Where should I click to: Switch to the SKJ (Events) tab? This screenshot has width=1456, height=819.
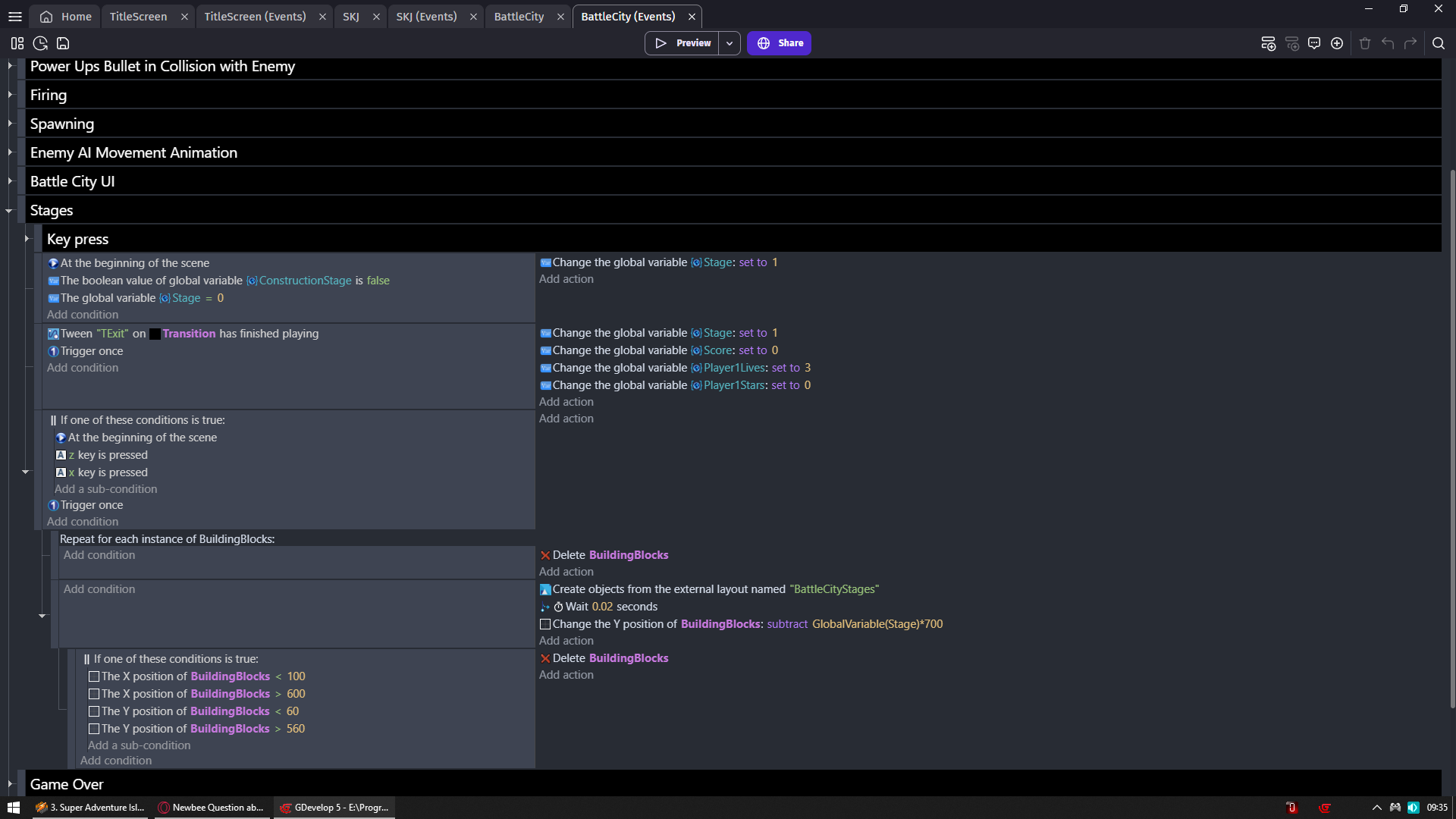(x=426, y=16)
